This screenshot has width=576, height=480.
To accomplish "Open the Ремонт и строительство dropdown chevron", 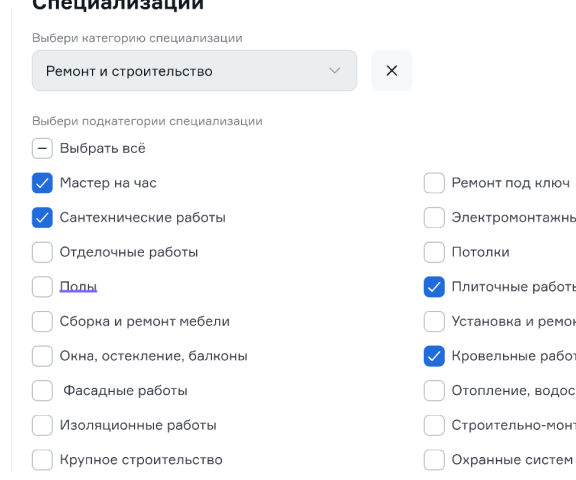I will tap(334, 71).
